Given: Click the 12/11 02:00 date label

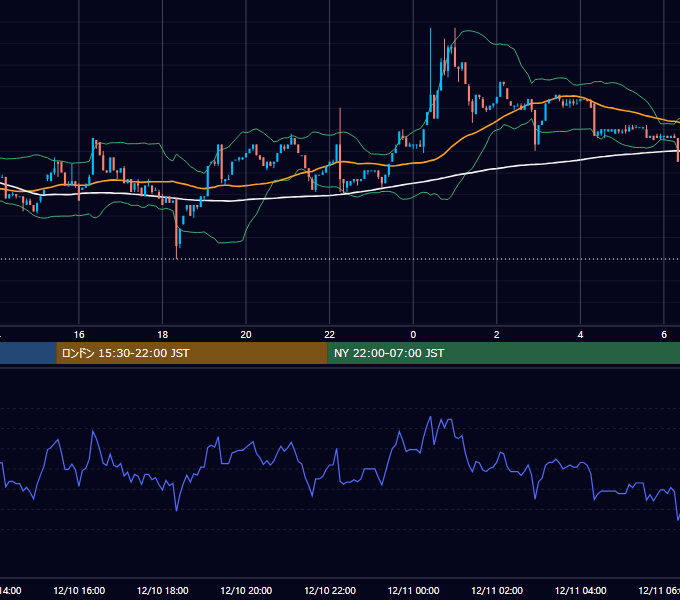Looking at the screenshot, I should [x=497, y=590].
